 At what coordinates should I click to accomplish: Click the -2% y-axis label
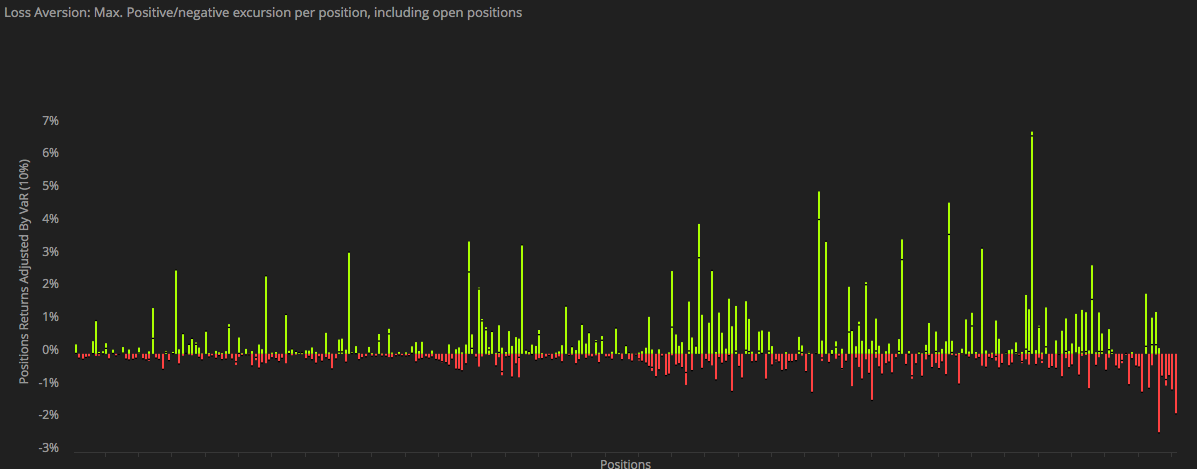[x=49, y=416]
